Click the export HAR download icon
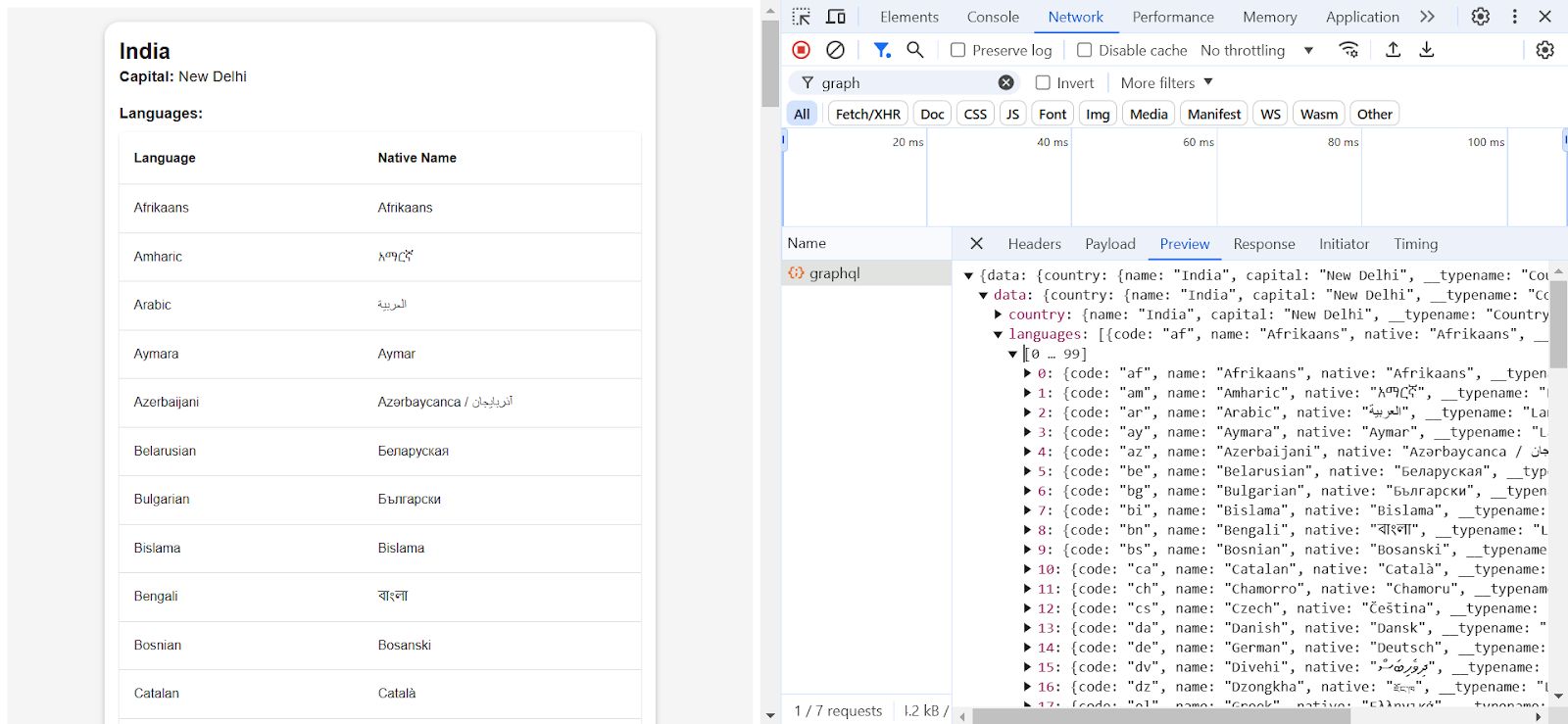 click(x=1427, y=50)
